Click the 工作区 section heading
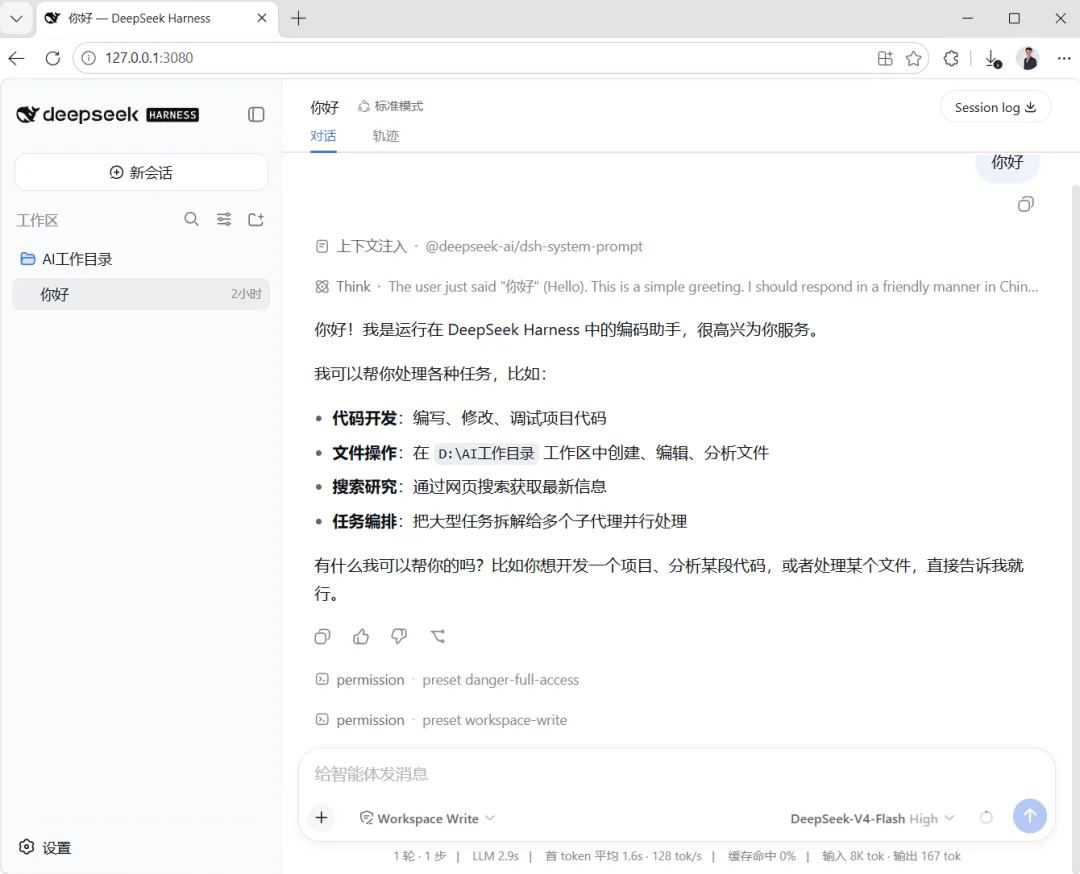 pyautogui.click(x=37, y=220)
